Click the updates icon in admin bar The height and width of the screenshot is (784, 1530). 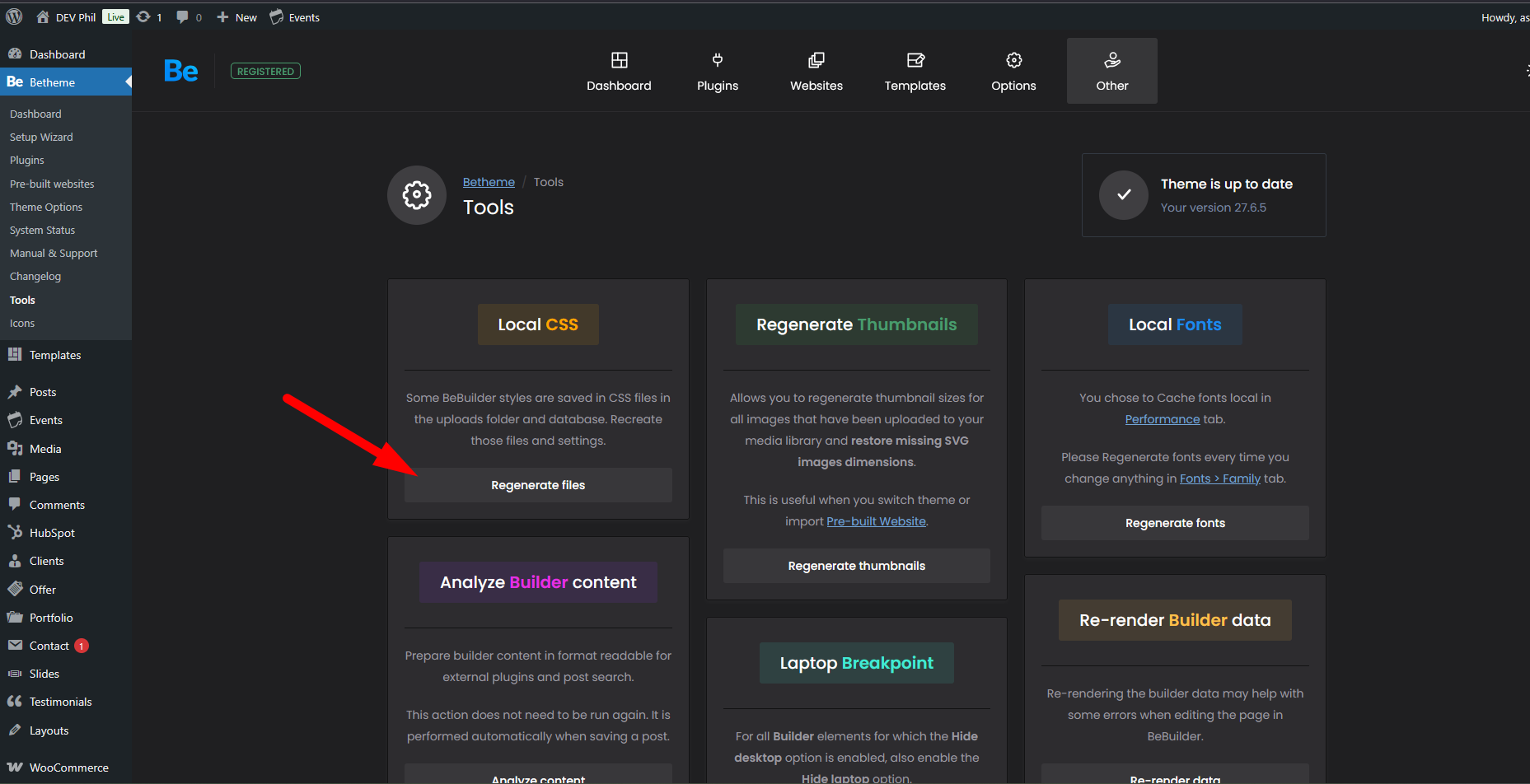[143, 17]
